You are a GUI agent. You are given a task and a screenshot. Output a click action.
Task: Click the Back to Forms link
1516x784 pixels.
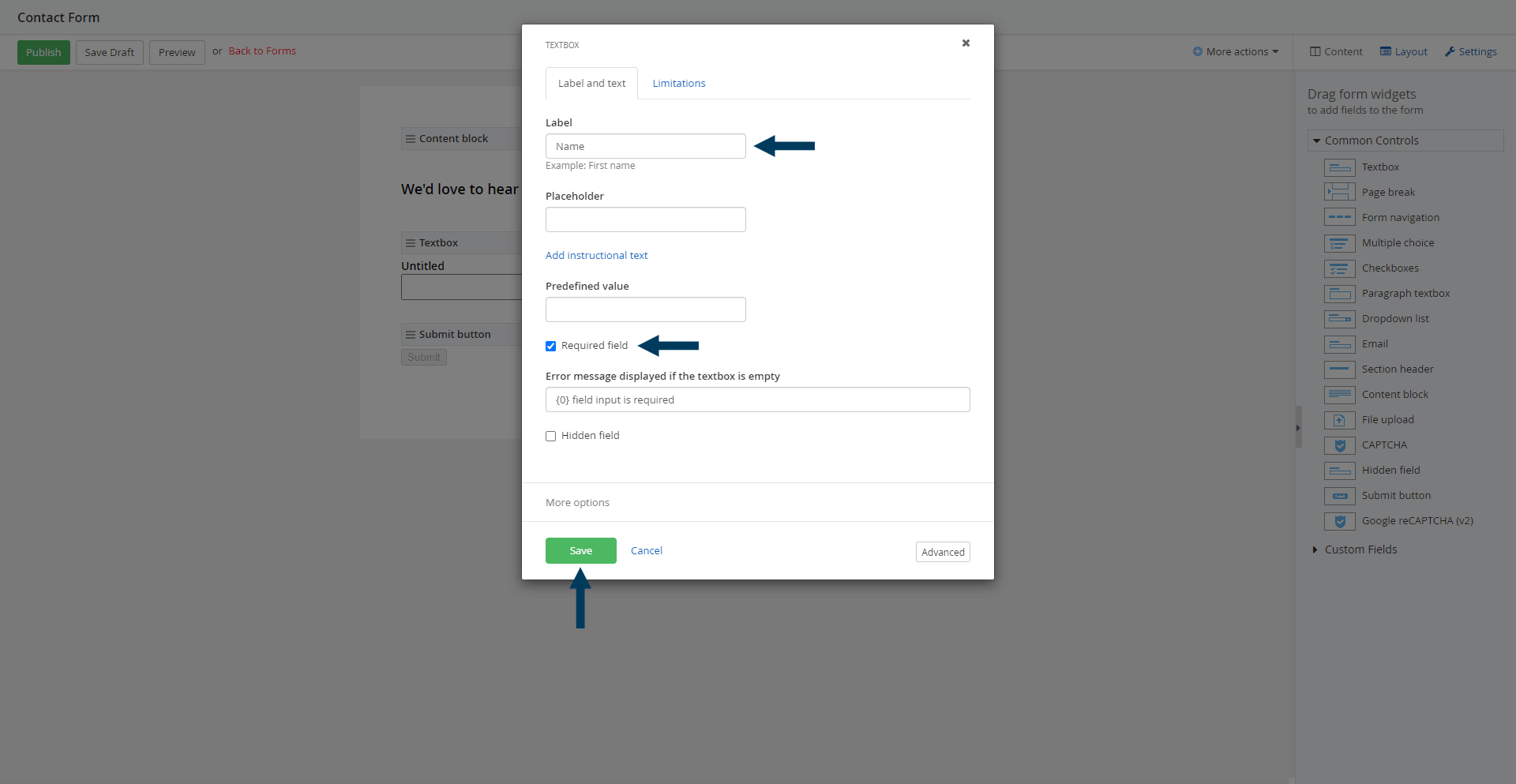262,51
